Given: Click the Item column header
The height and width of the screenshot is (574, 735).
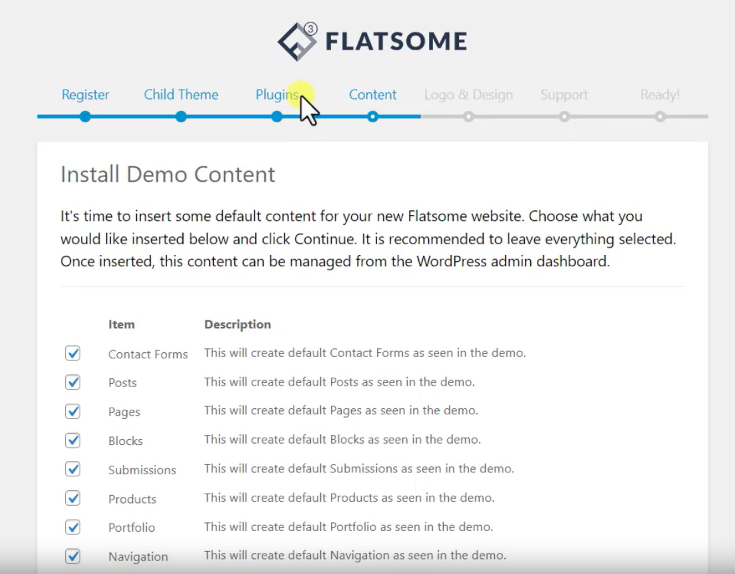Looking at the screenshot, I should [x=121, y=324].
